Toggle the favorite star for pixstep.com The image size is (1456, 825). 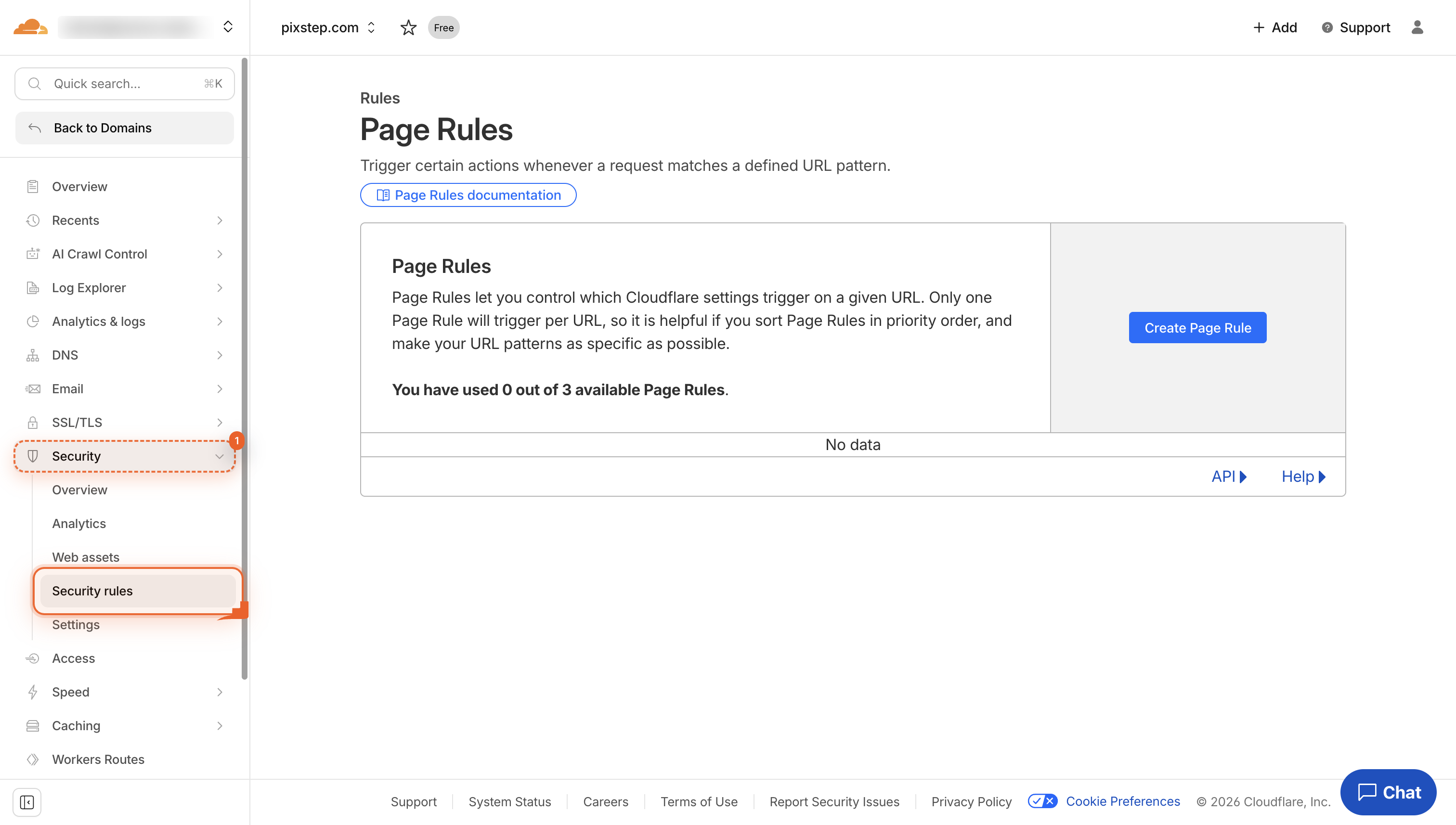[x=408, y=27]
